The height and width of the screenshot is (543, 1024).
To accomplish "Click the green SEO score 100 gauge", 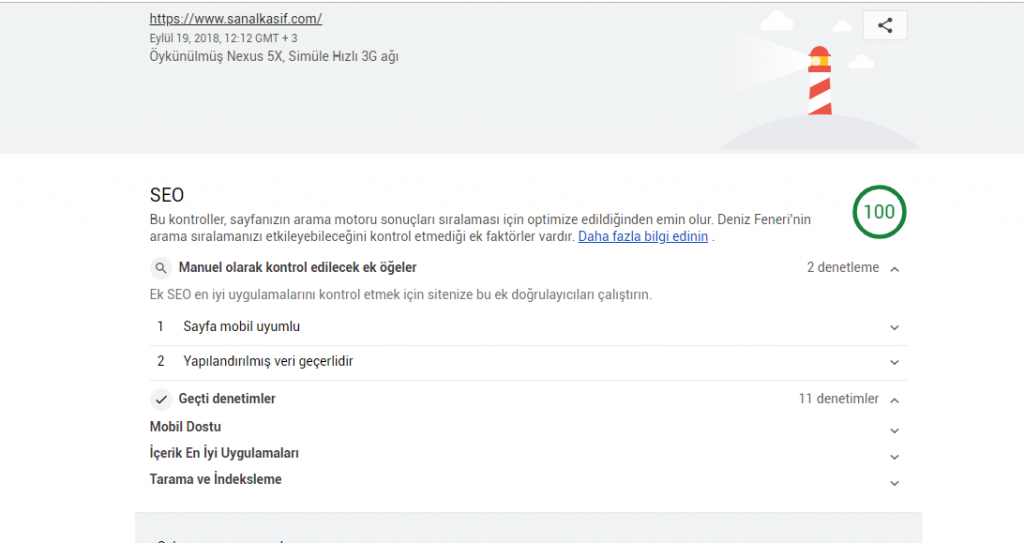I will pyautogui.click(x=879, y=212).
